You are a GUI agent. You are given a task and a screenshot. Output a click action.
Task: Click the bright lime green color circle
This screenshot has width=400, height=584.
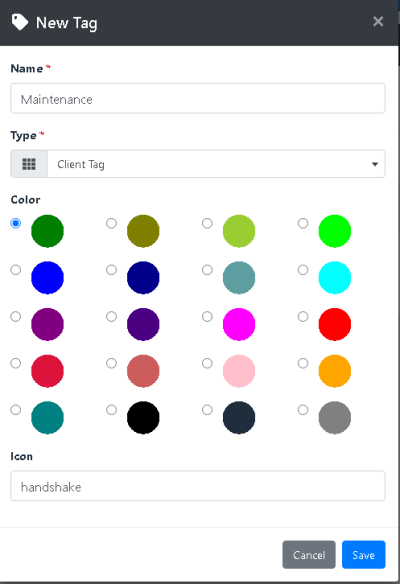click(335, 231)
